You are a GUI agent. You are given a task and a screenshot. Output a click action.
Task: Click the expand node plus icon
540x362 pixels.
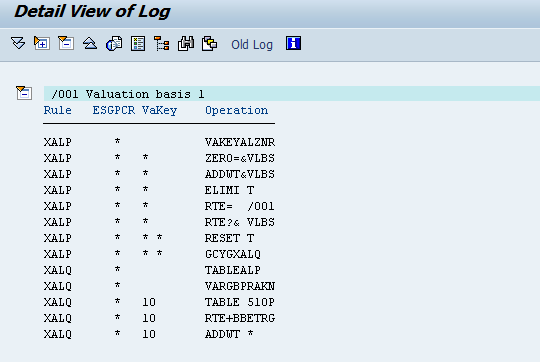[42, 43]
